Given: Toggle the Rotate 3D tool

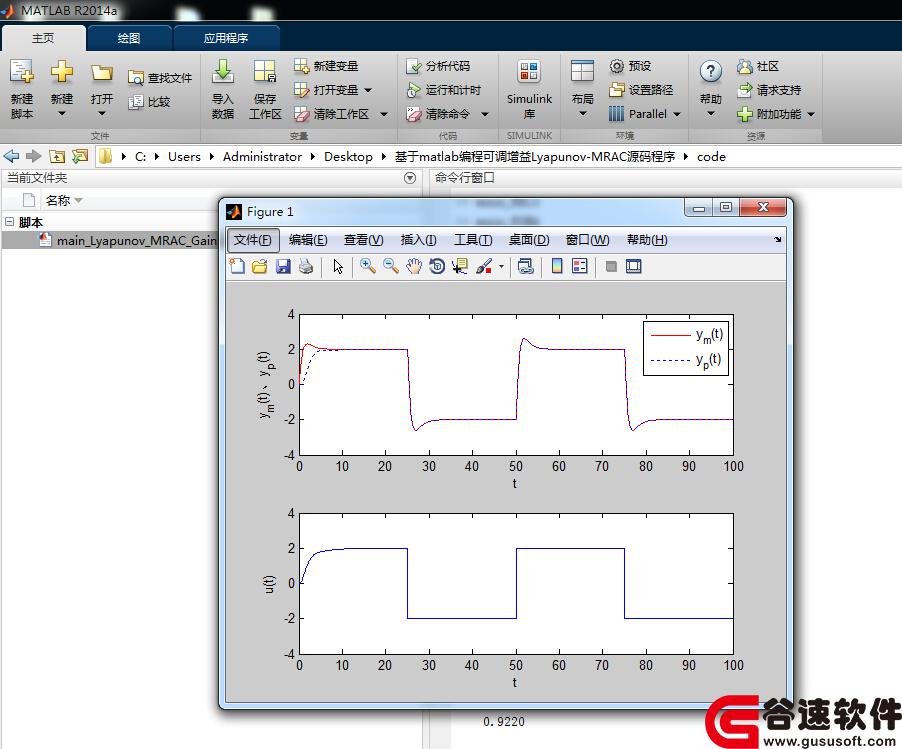Looking at the screenshot, I should point(437,266).
